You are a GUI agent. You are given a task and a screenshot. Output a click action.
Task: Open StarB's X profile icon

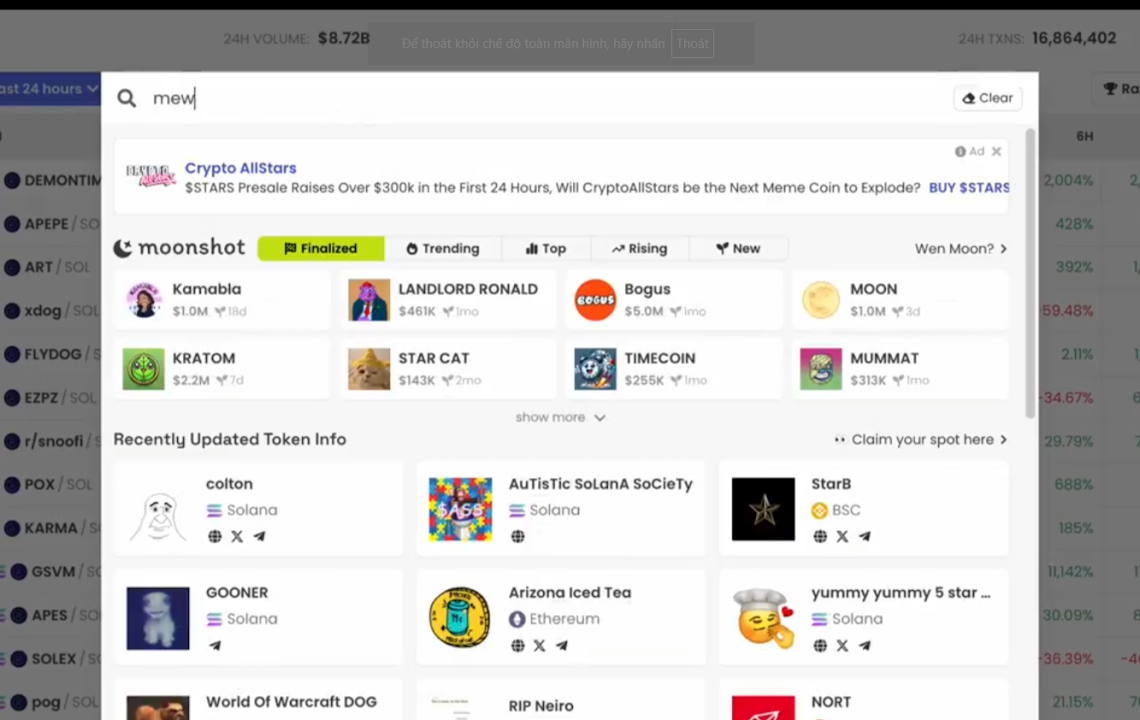tap(842, 537)
